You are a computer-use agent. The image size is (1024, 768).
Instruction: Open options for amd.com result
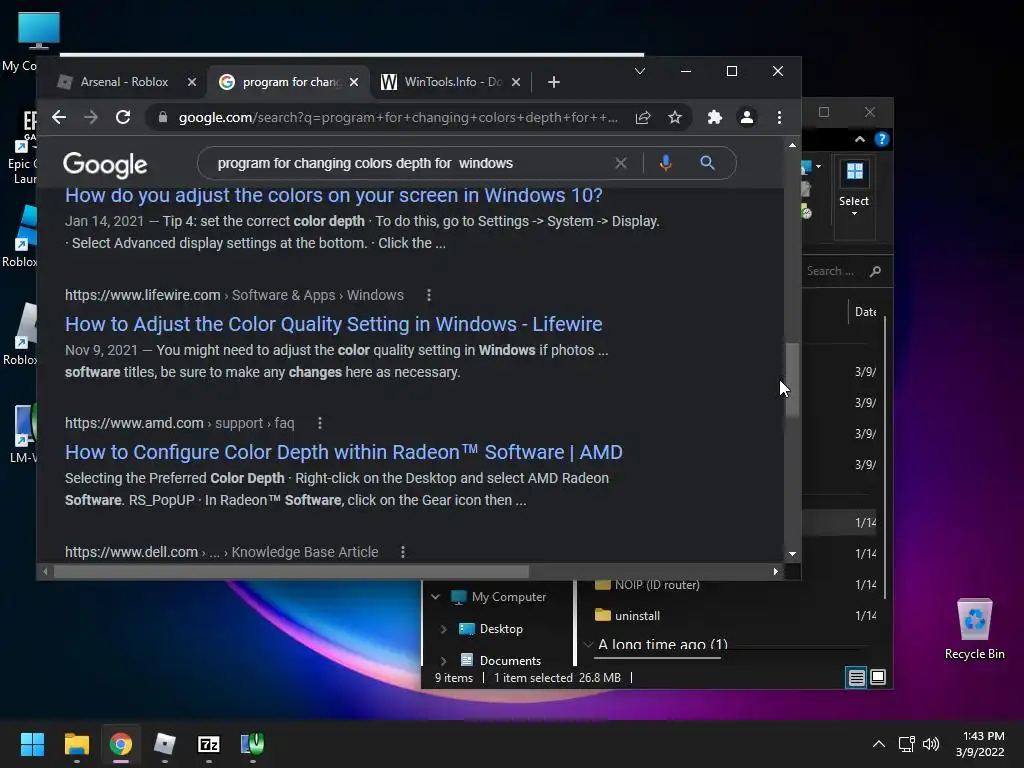(320, 423)
